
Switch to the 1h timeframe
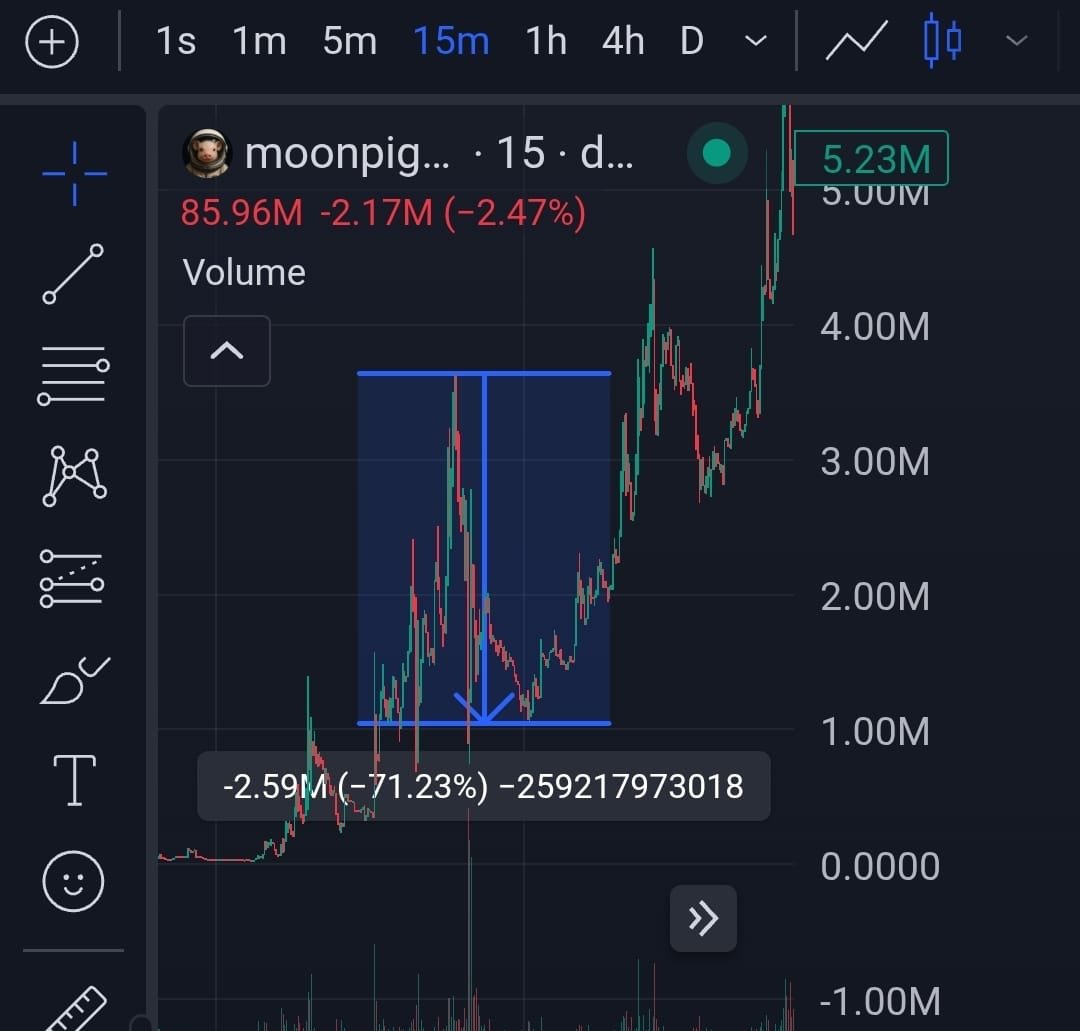[546, 41]
